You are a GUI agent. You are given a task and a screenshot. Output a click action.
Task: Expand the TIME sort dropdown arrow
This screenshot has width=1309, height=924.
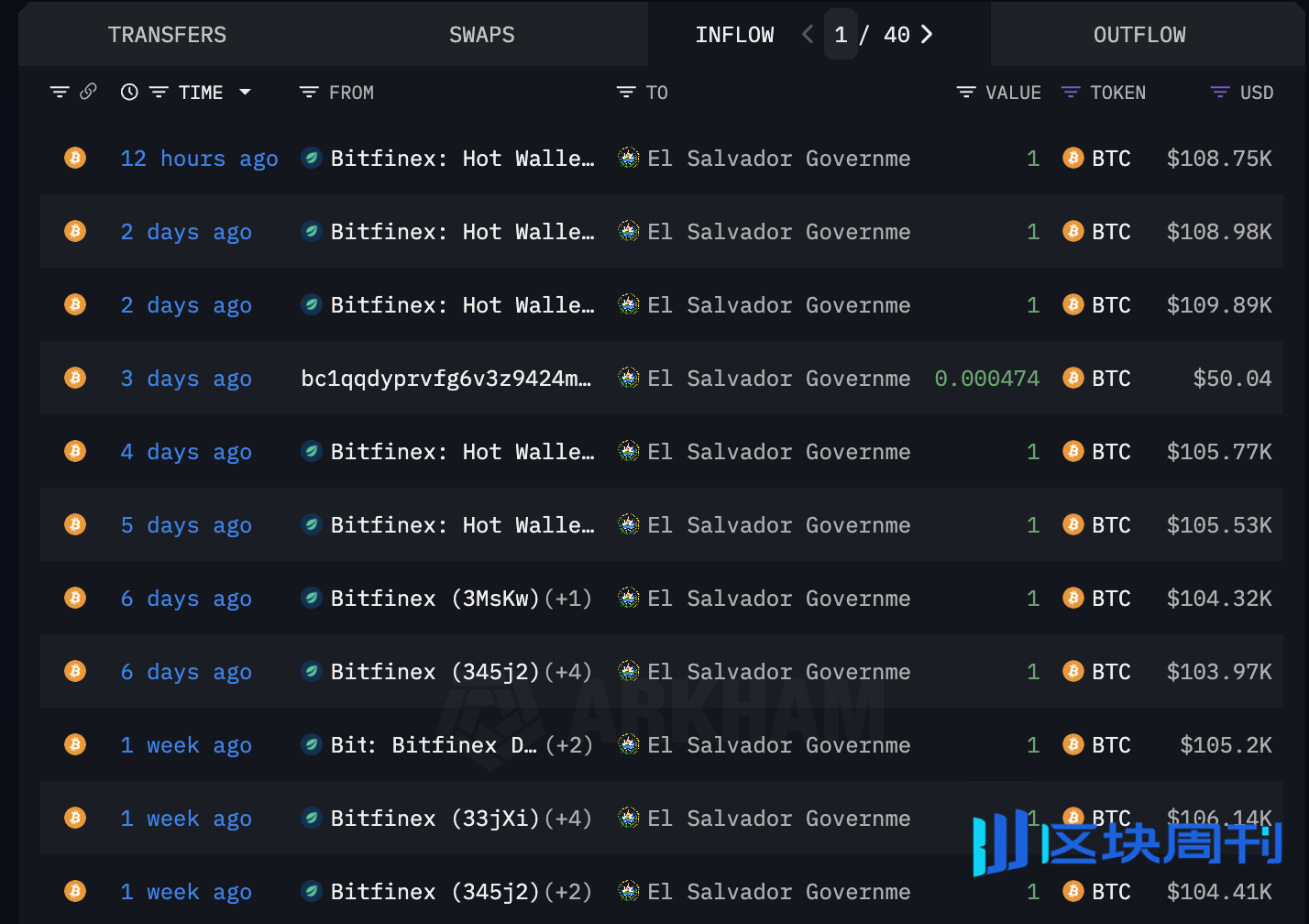(245, 92)
